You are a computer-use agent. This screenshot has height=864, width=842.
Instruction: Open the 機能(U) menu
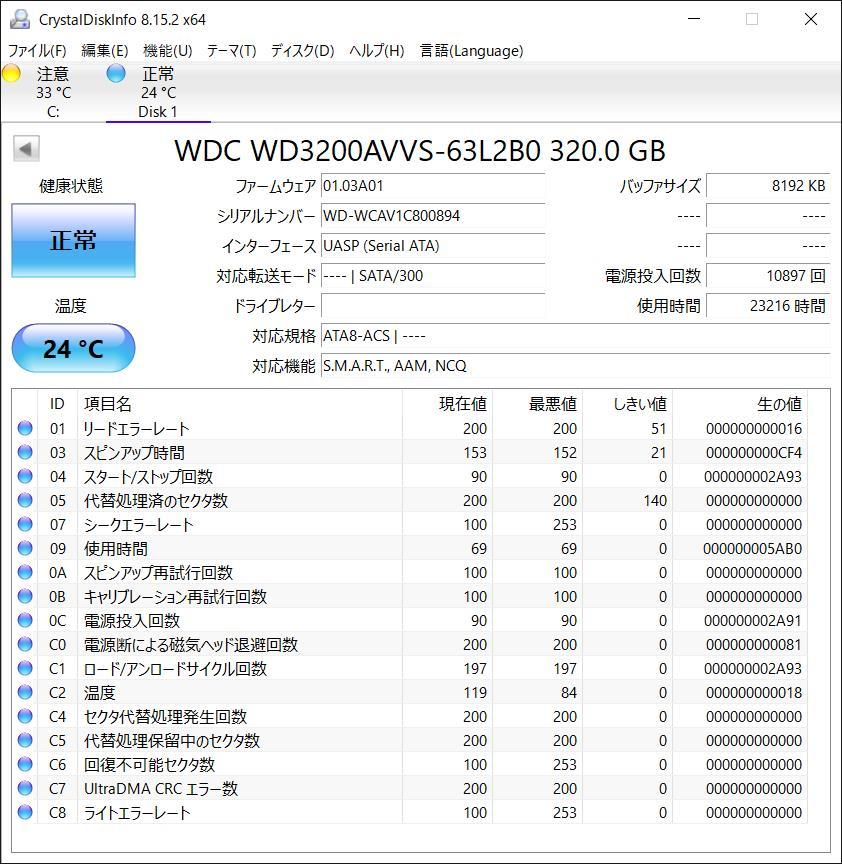click(168, 51)
